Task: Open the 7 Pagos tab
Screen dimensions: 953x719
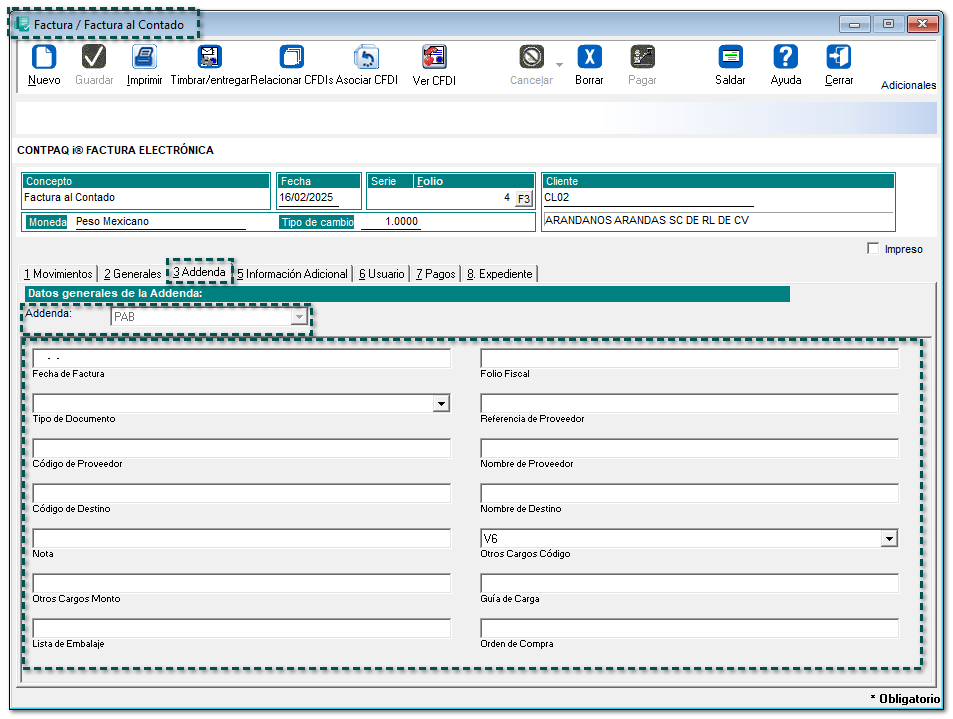Action: pyautogui.click(x=435, y=274)
